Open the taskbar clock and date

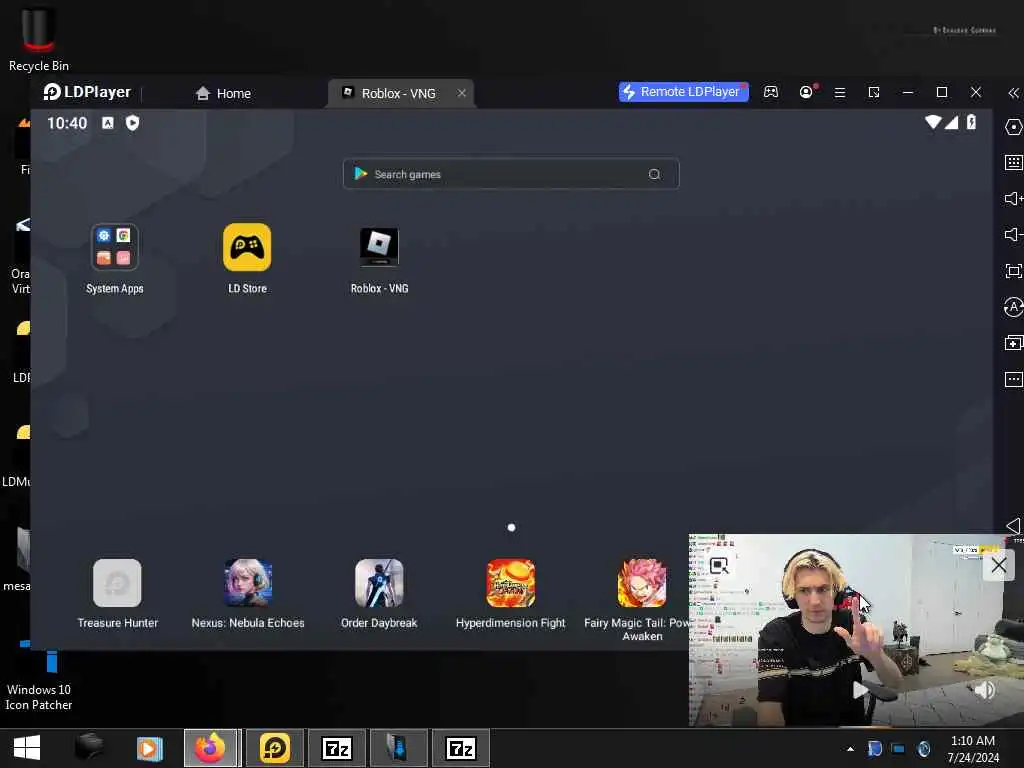tap(973, 749)
